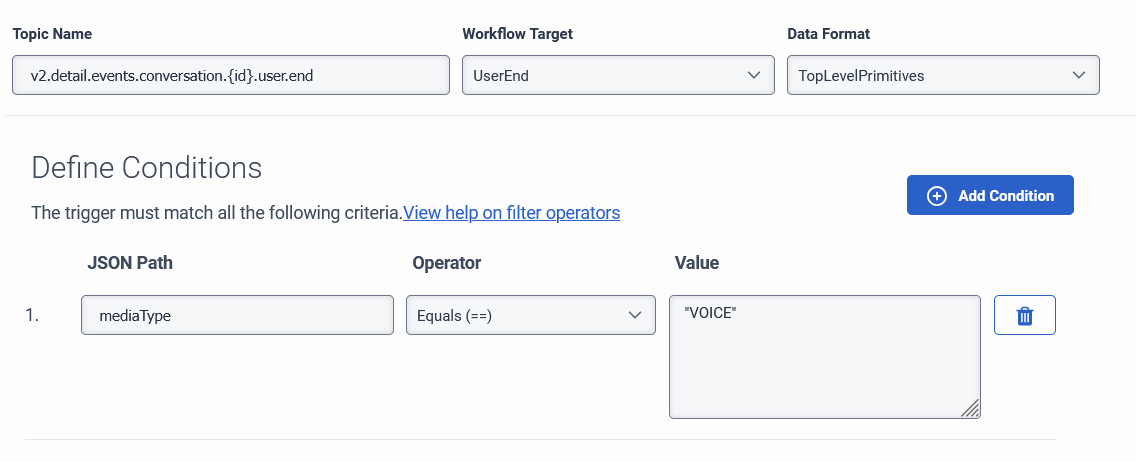1136x462 pixels.
Task: Expand the Equals (==) operator dropdown
Action: 530,315
